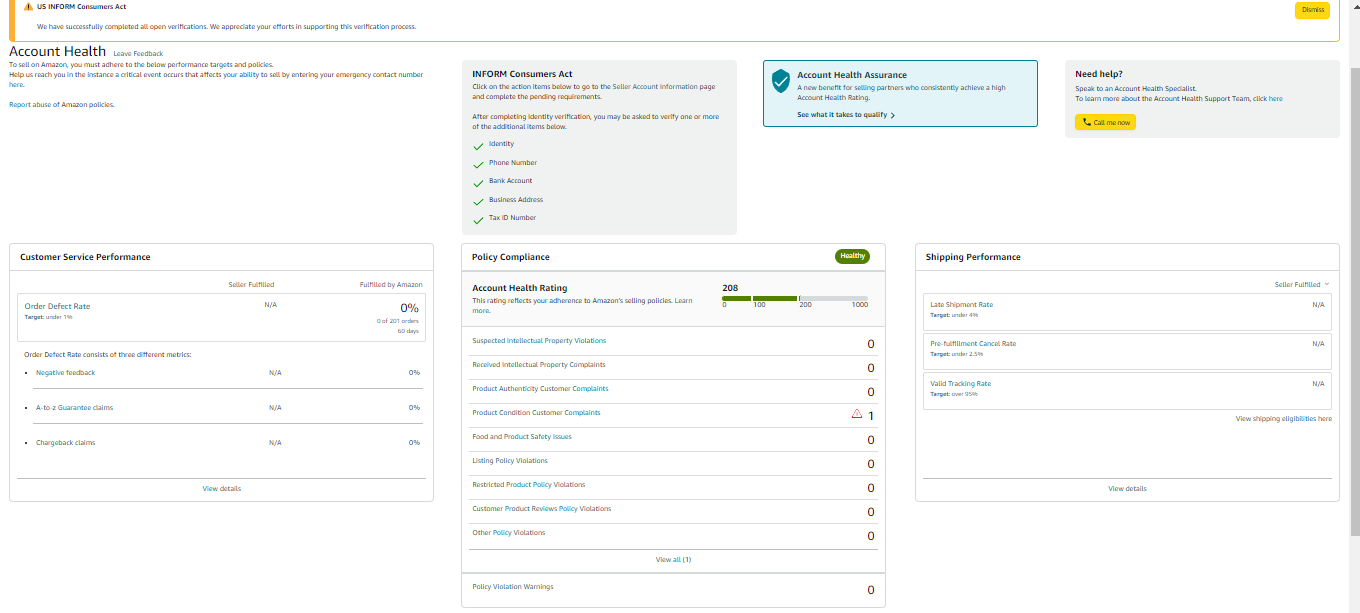Open the Pre-fulfillment Cancel Rate metric

pyautogui.click(x=973, y=344)
